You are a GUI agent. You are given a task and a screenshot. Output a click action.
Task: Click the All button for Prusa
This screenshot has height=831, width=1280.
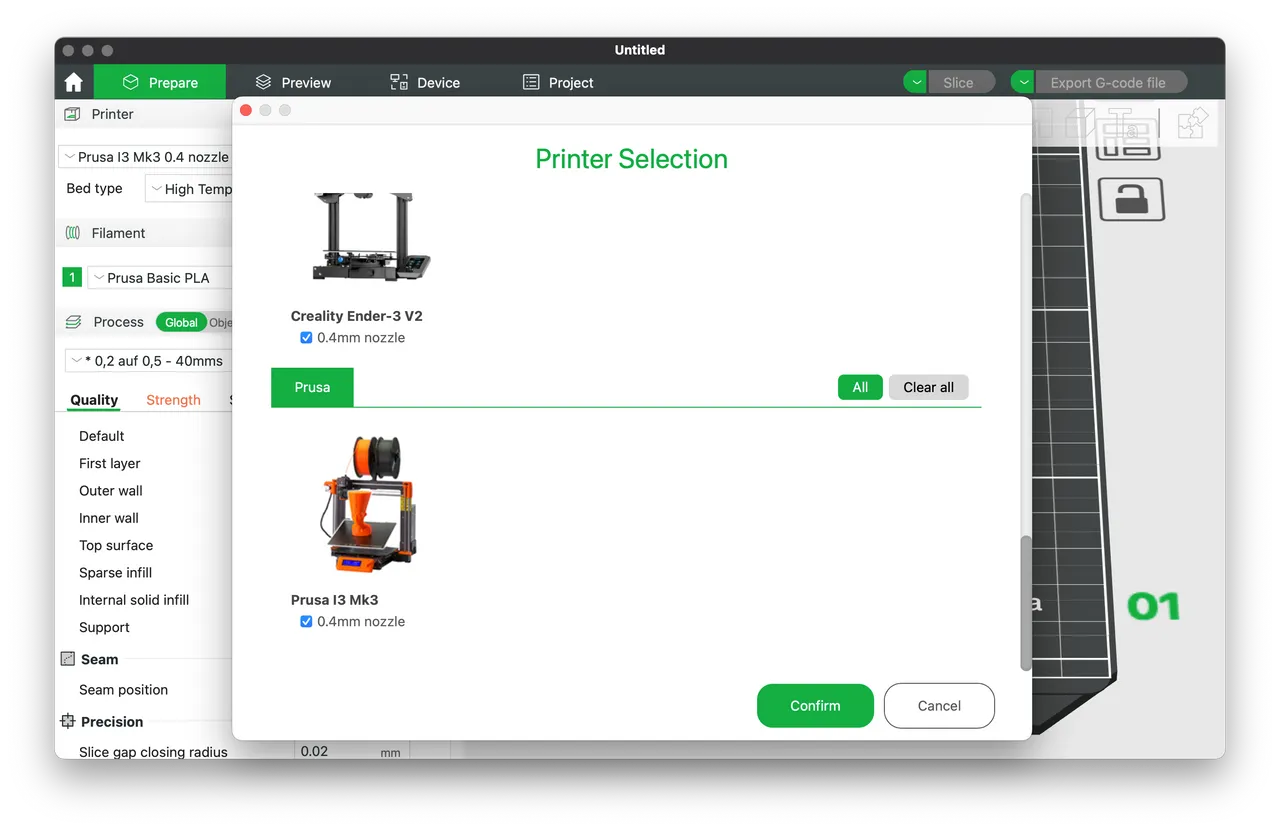860,387
